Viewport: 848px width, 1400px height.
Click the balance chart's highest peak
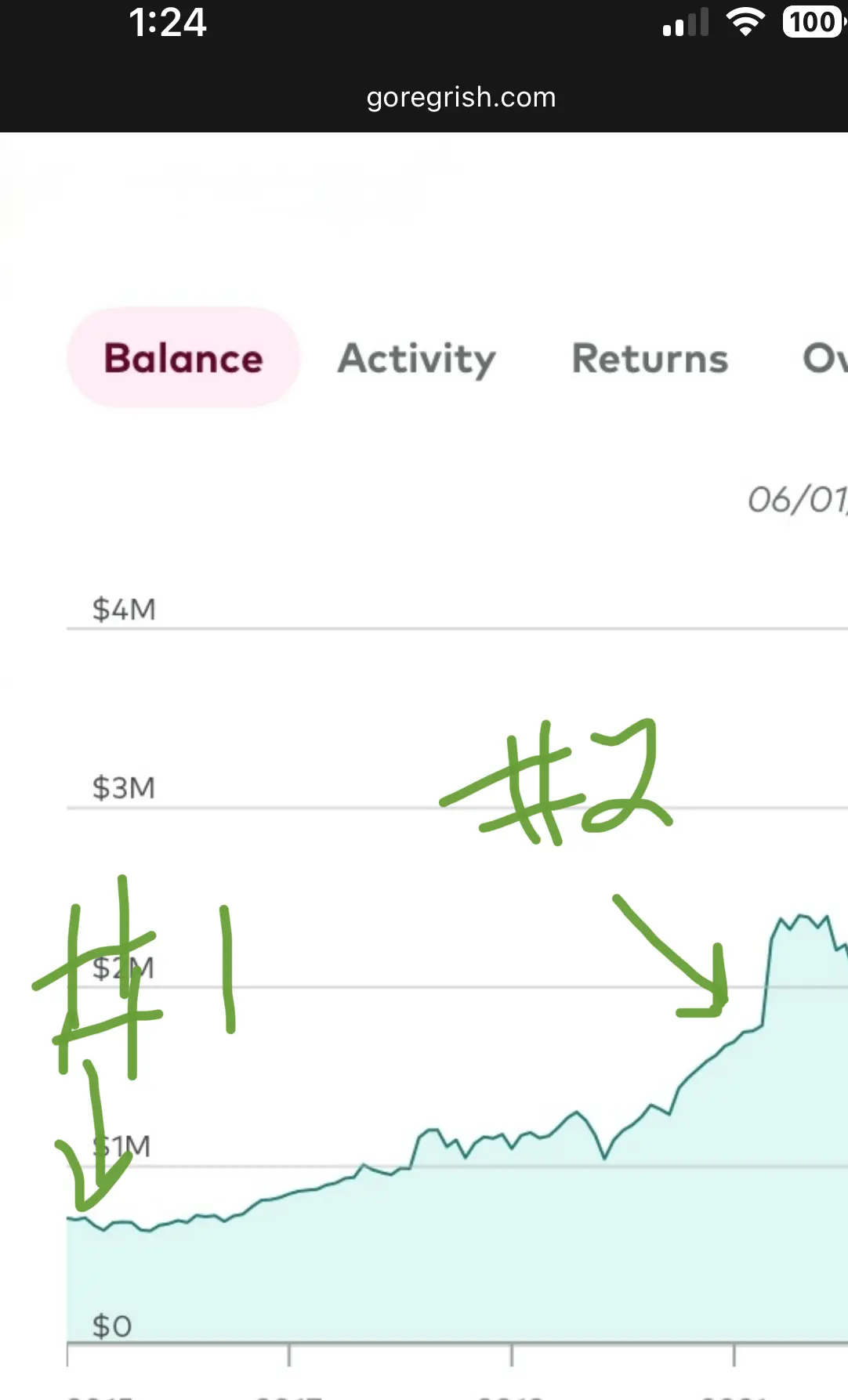click(x=801, y=916)
